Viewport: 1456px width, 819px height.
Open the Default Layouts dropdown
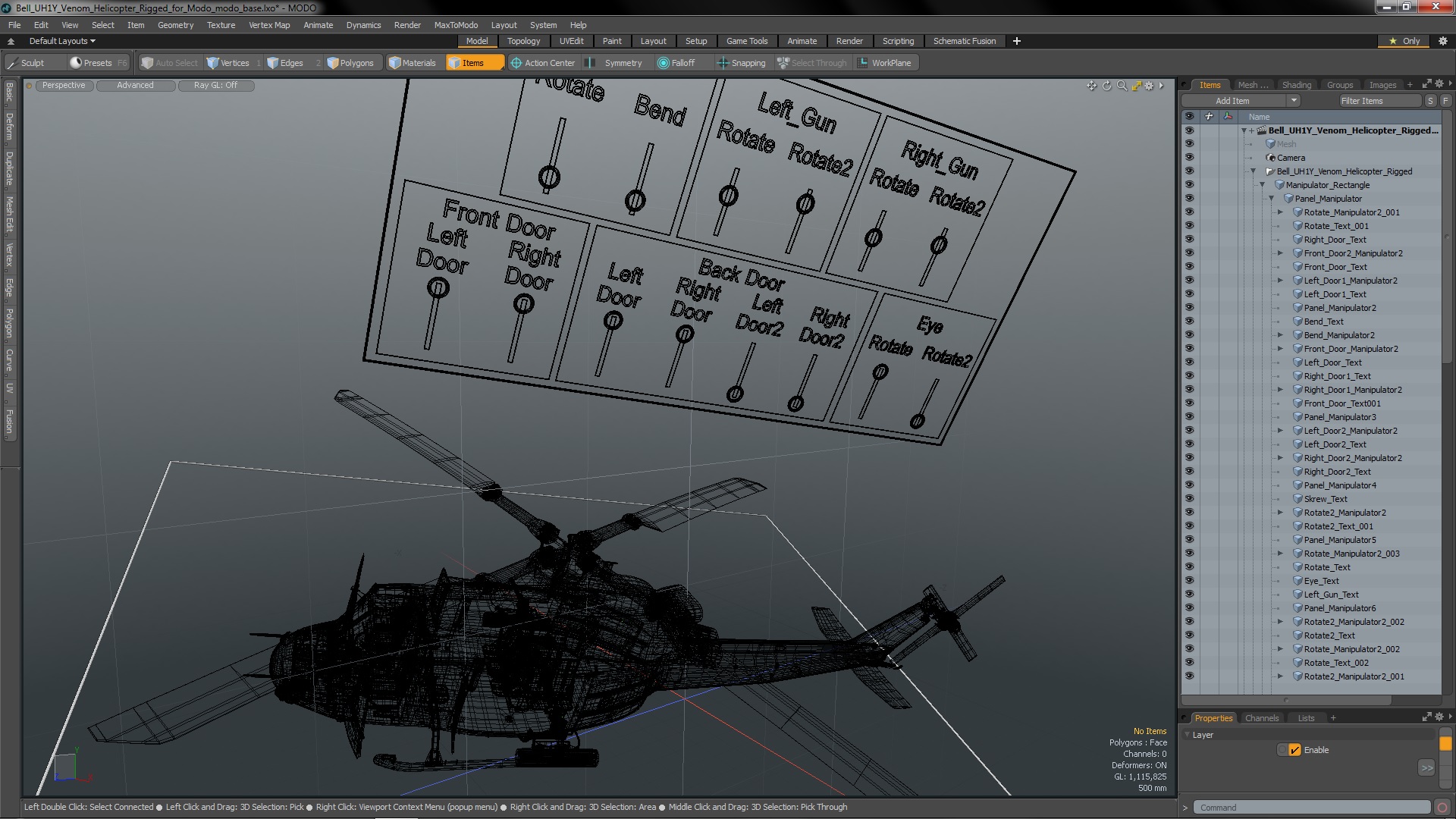coord(62,41)
